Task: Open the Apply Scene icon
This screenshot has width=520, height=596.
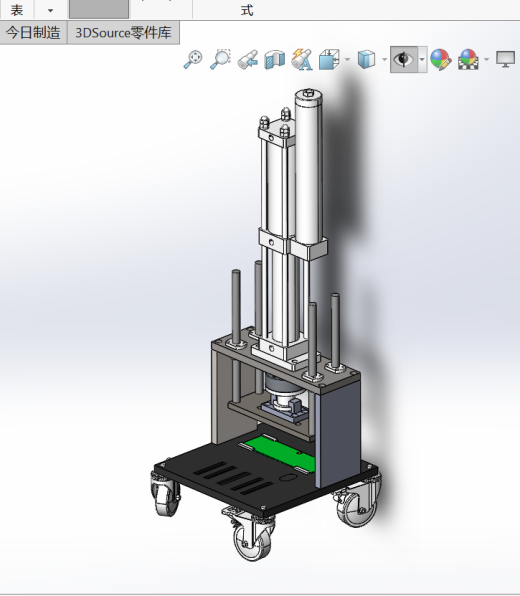Action: pyautogui.click(x=468, y=60)
